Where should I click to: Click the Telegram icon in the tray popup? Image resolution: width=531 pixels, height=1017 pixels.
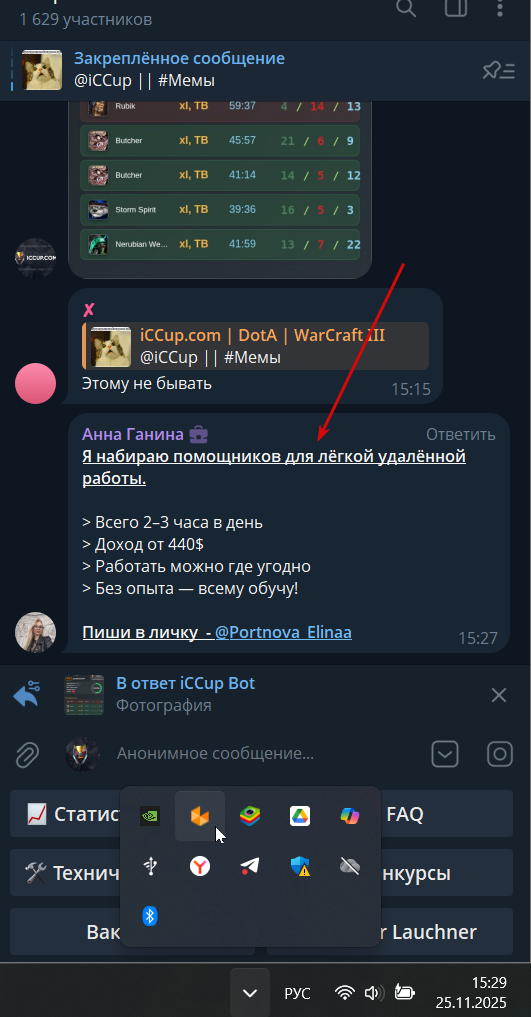click(x=250, y=866)
